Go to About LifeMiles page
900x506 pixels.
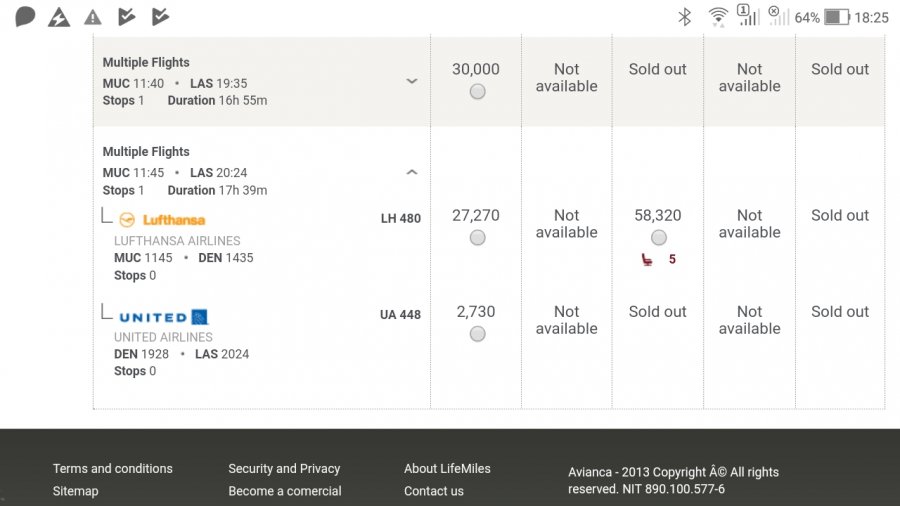click(447, 469)
